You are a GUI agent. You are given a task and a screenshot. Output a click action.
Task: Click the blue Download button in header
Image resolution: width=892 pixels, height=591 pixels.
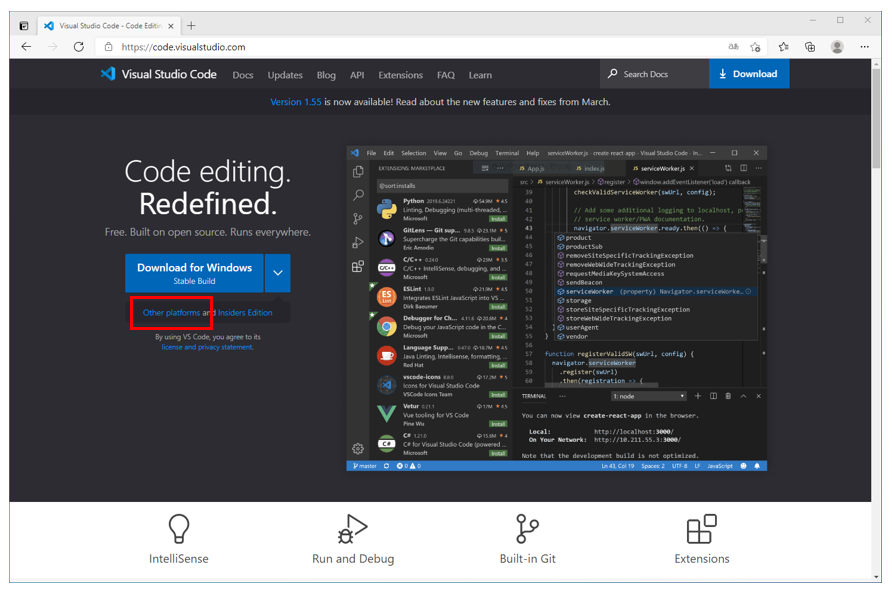pyautogui.click(x=749, y=74)
